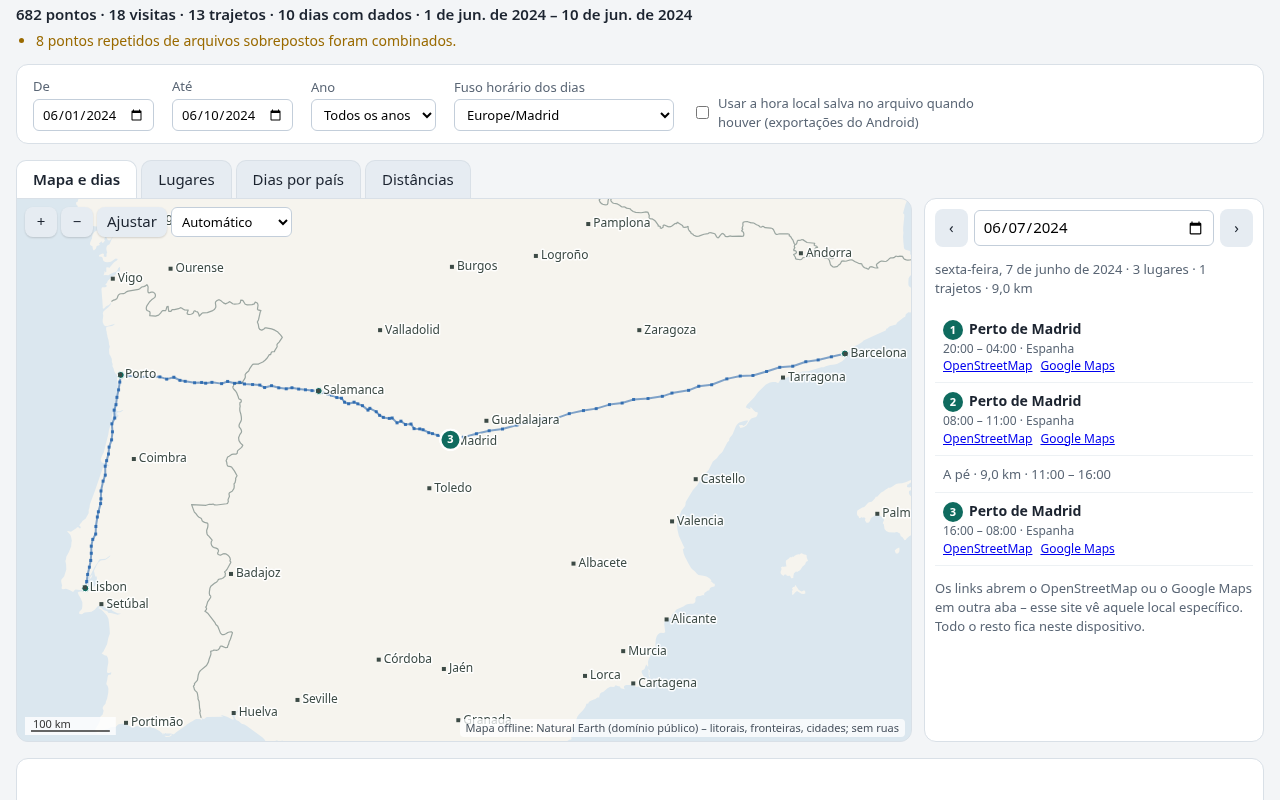Click map marker 3 at Madrid
The height and width of the screenshot is (800, 1280).
pos(450,439)
